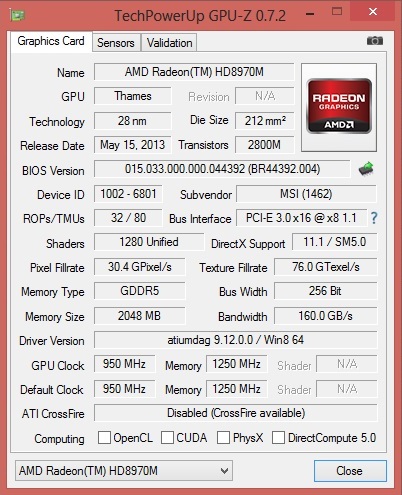Click the Driver Version text field
This screenshot has width=402, height=495.
pos(236,340)
